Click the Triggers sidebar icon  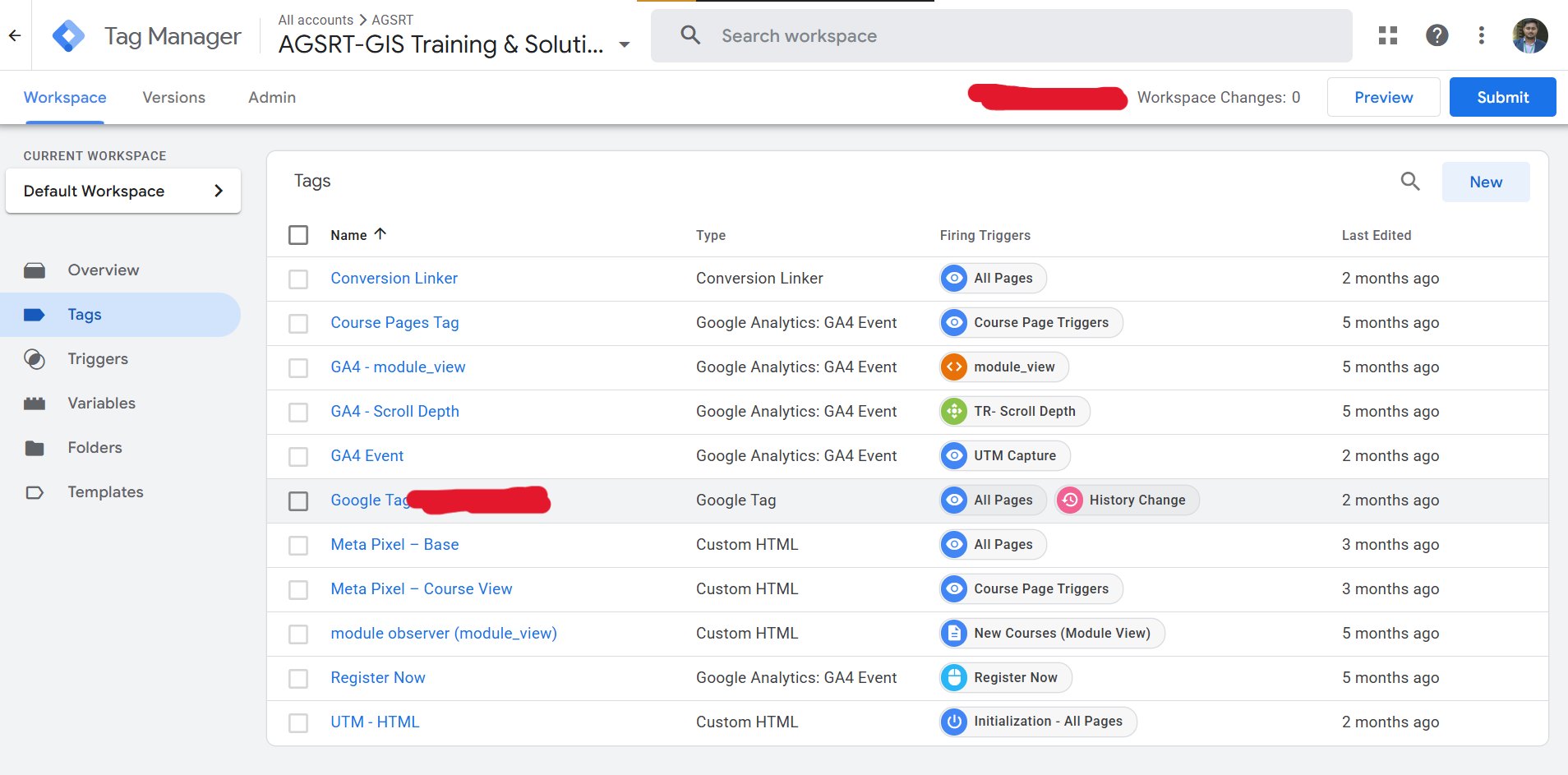tap(35, 359)
